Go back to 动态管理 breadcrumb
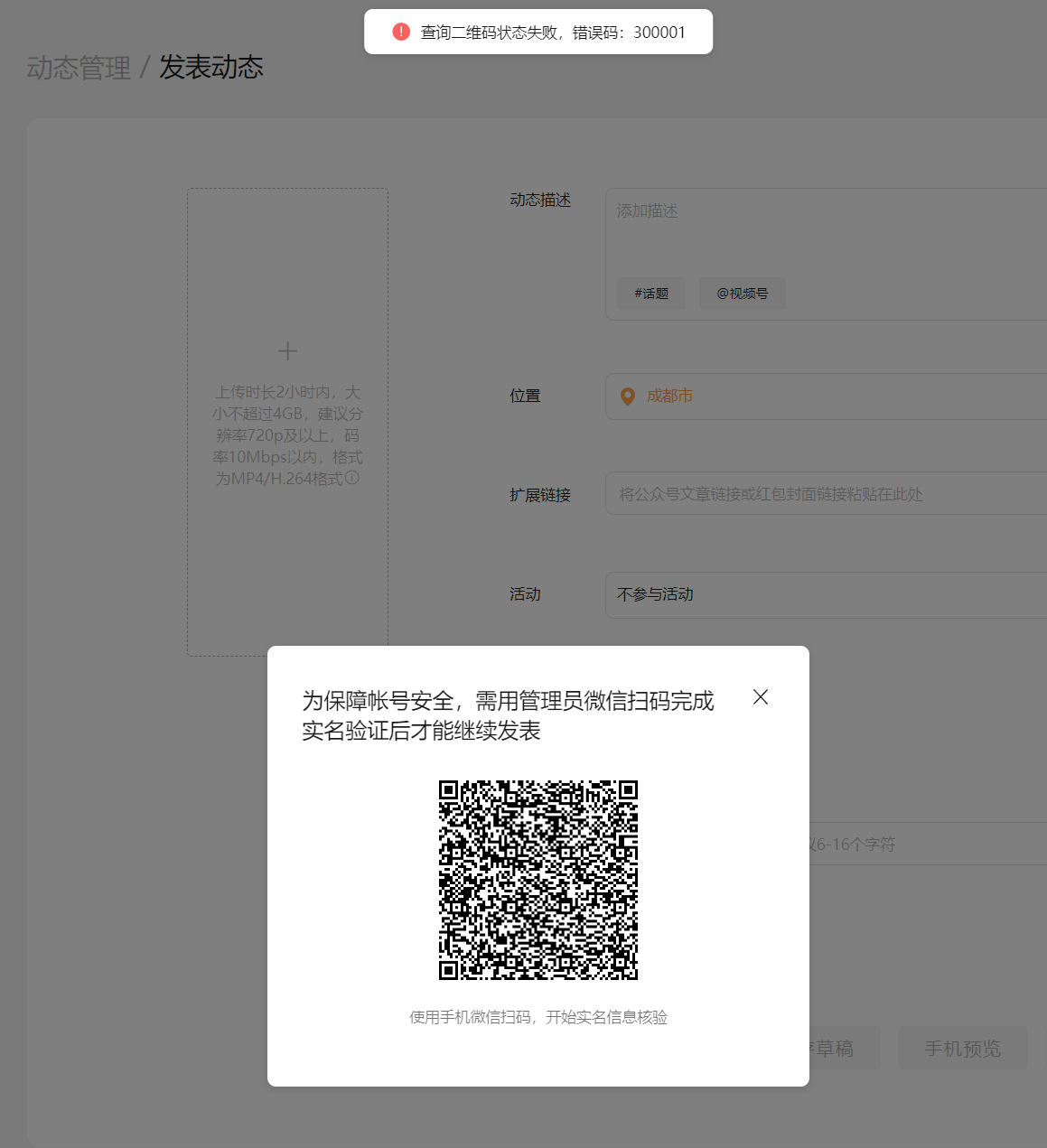Viewport: 1047px width, 1148px height. coord(79,68)
